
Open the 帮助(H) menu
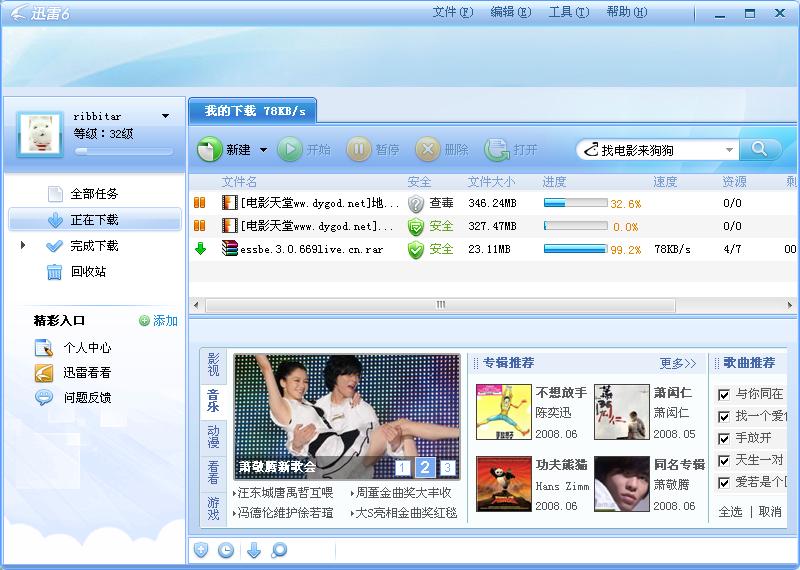[x=627, y=12]
